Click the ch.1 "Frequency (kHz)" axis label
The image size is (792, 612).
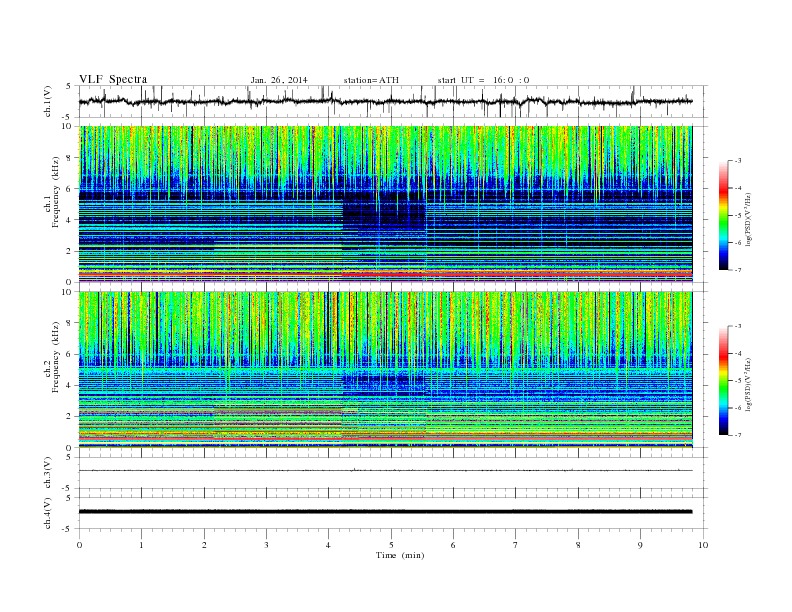click(56, 192)
